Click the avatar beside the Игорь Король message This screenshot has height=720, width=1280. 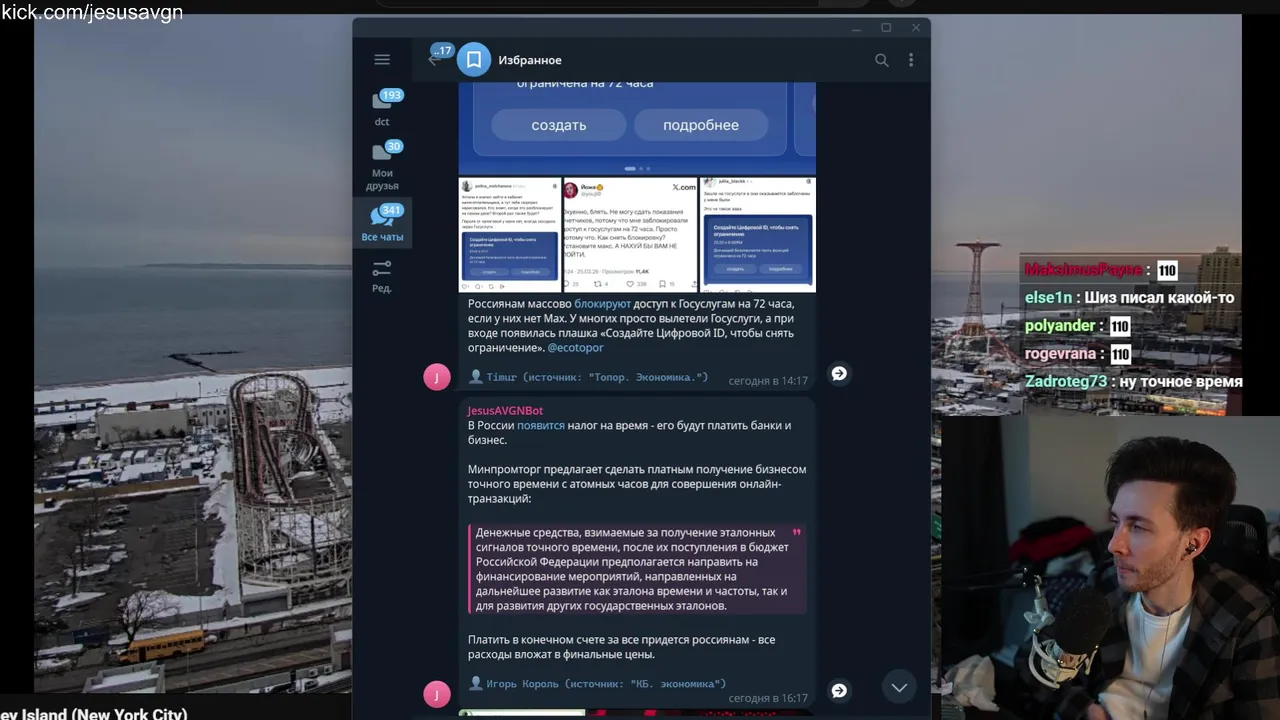[x=437, y=694]
